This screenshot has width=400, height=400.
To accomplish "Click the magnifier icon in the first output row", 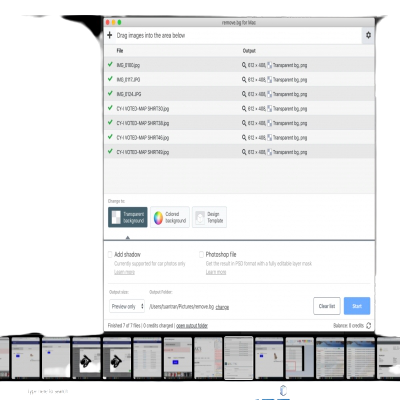I will [244, 65].
